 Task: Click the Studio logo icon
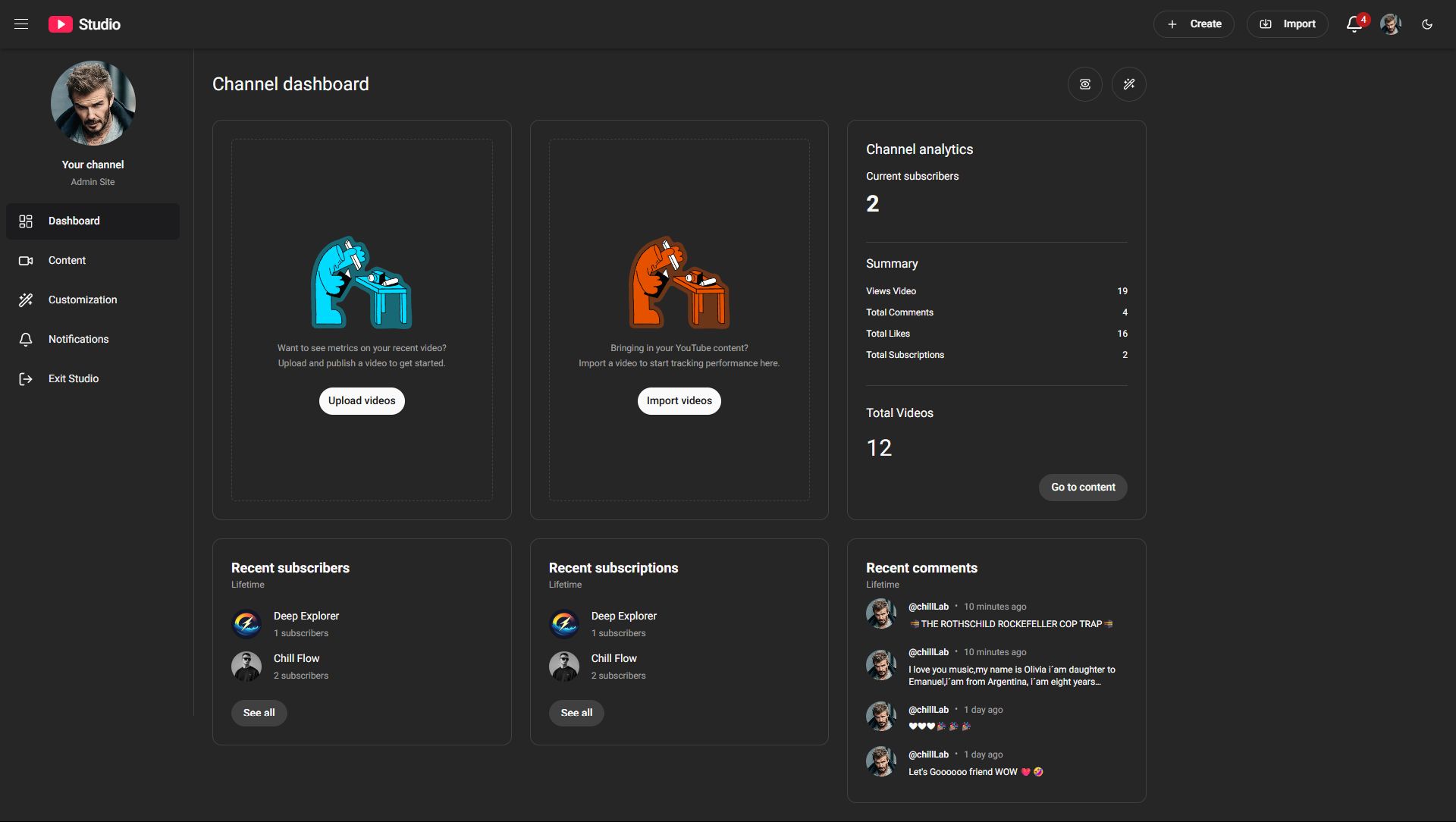point(61,24)
